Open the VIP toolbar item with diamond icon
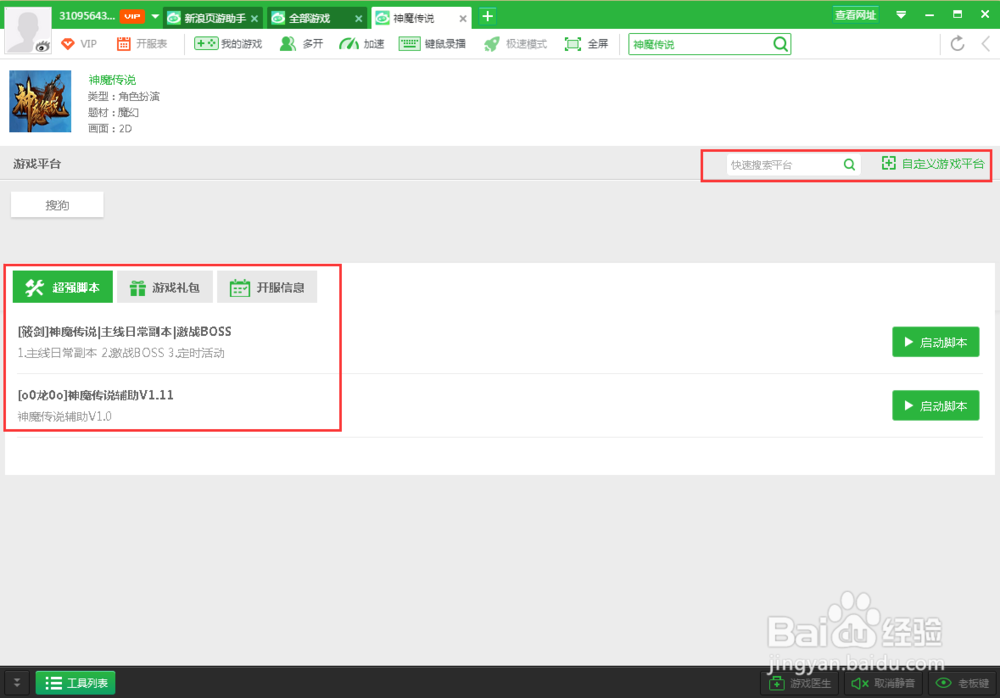The width and height of the screenshot is (1000, 698). pos(79,44)
